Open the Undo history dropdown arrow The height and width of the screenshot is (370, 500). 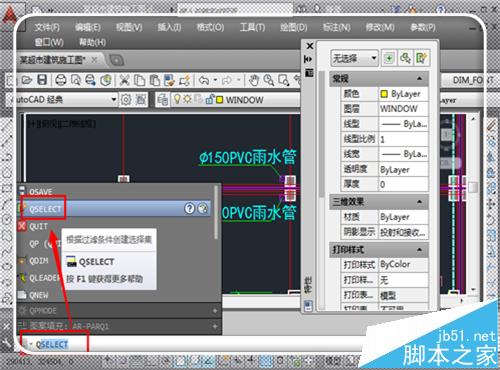coord(215,80)
